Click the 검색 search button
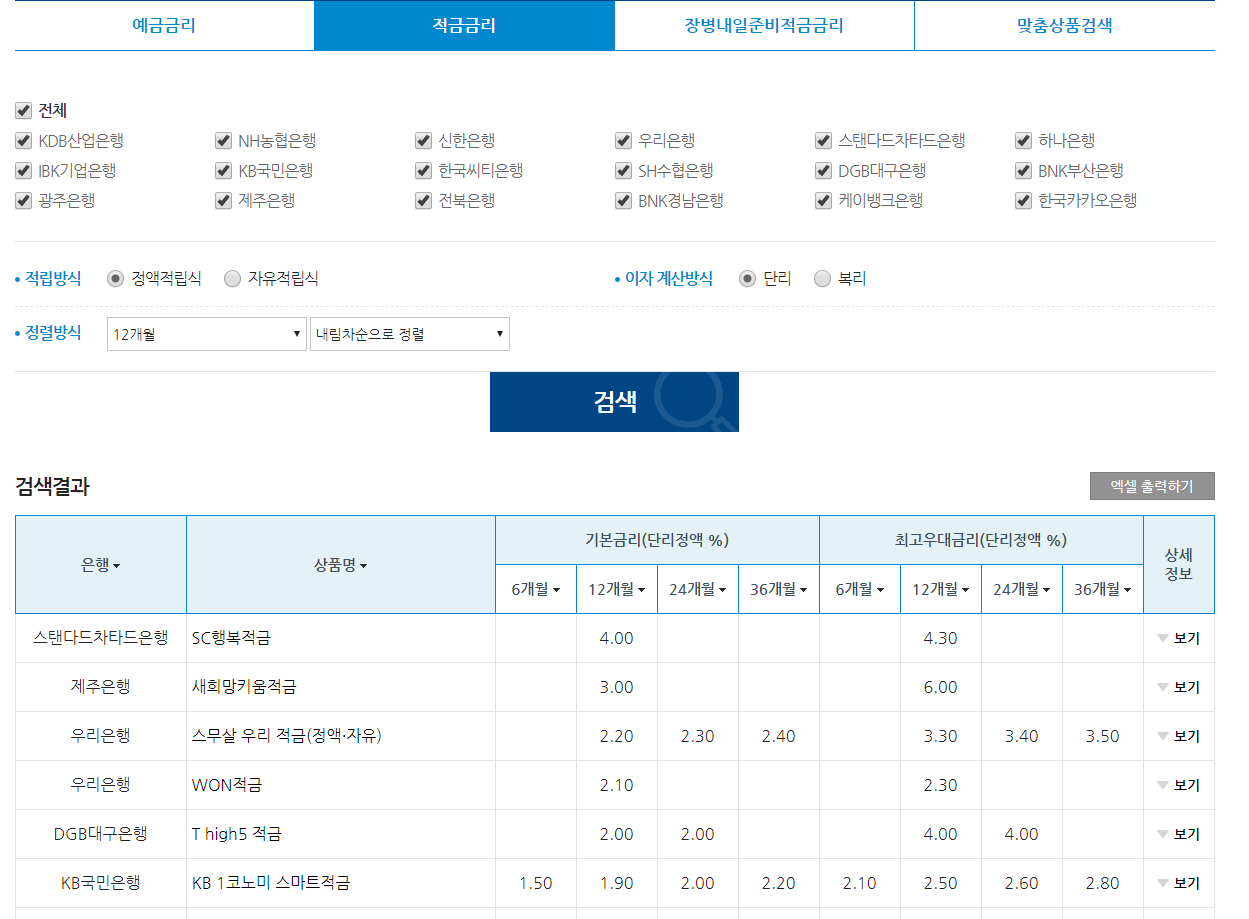 614,402
